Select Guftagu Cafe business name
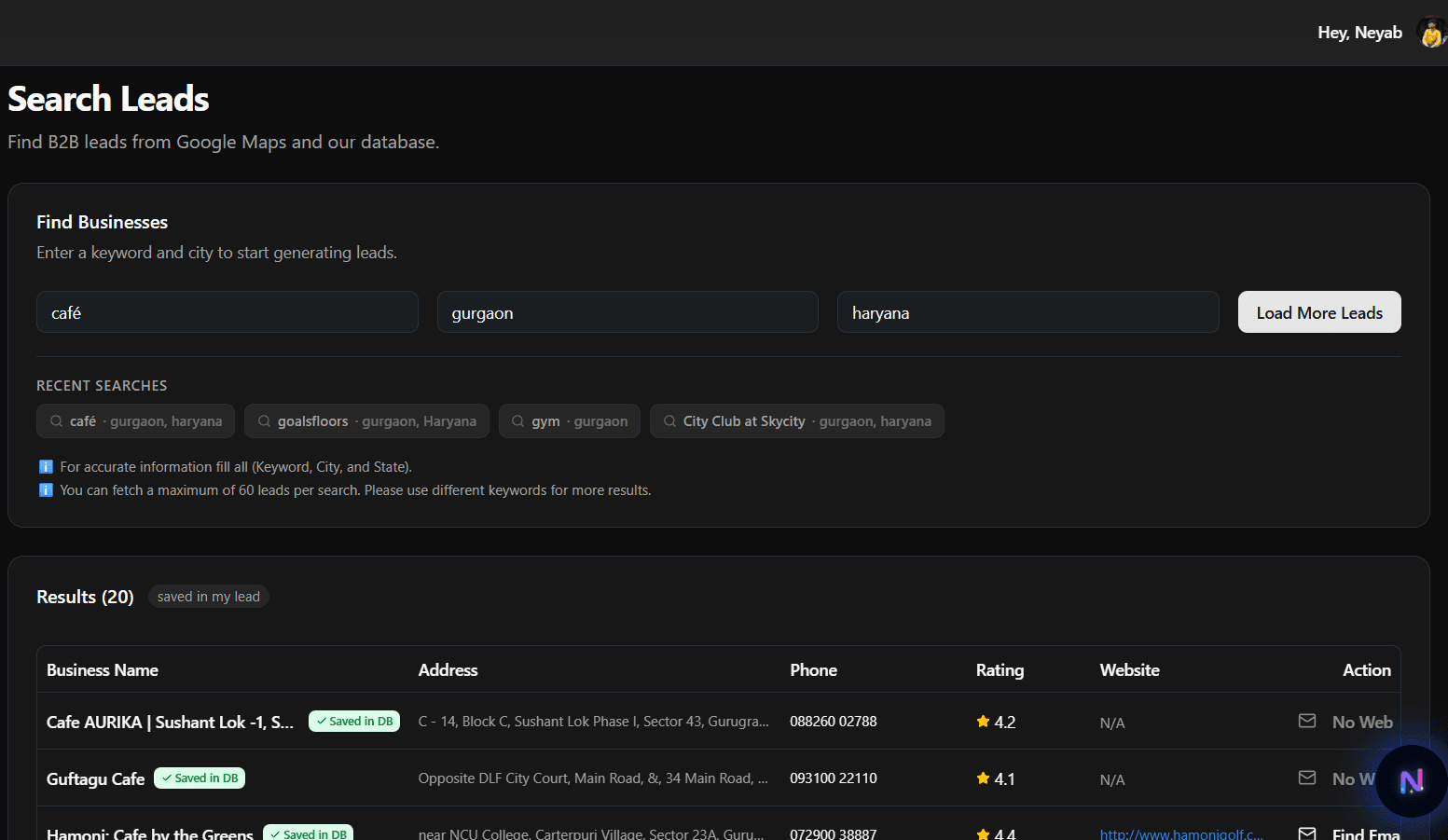Screen dimensions: 1448x840 coord(96,779)
